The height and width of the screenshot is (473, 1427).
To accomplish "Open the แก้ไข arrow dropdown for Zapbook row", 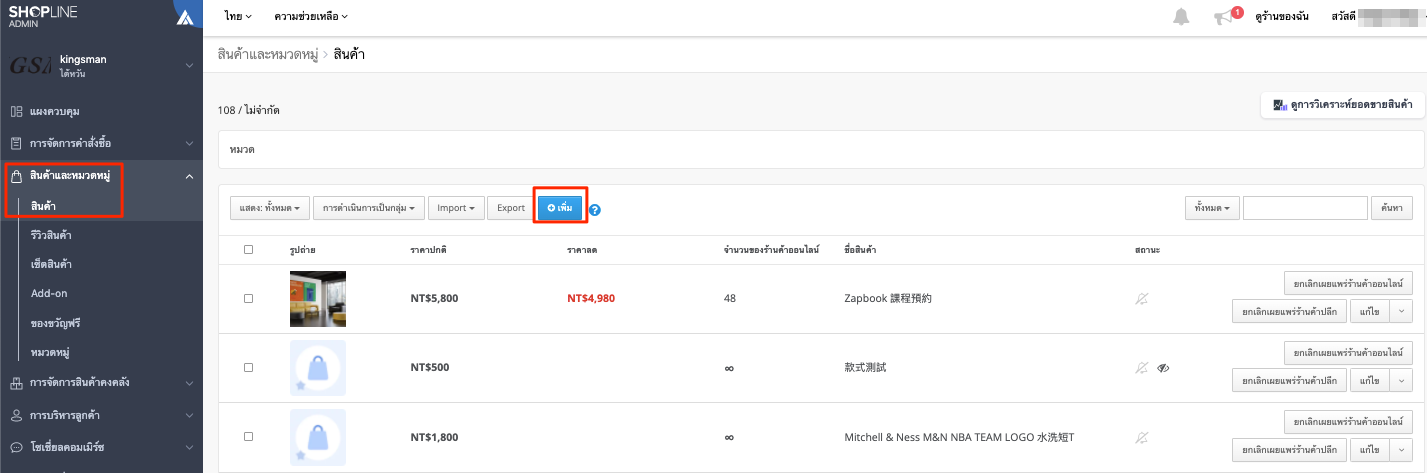I will point(1399,311).
